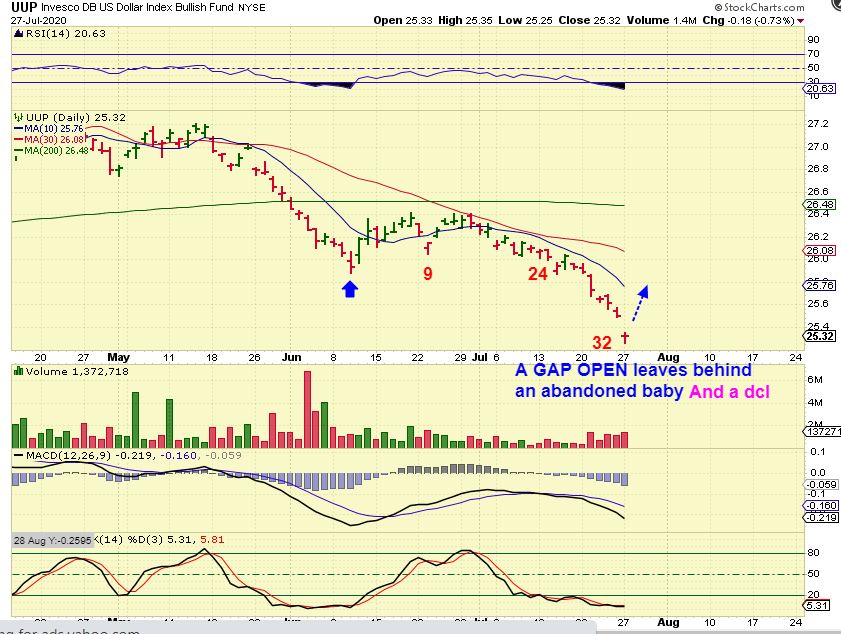Click the 70 level label on RSI axis

[813, 54]
